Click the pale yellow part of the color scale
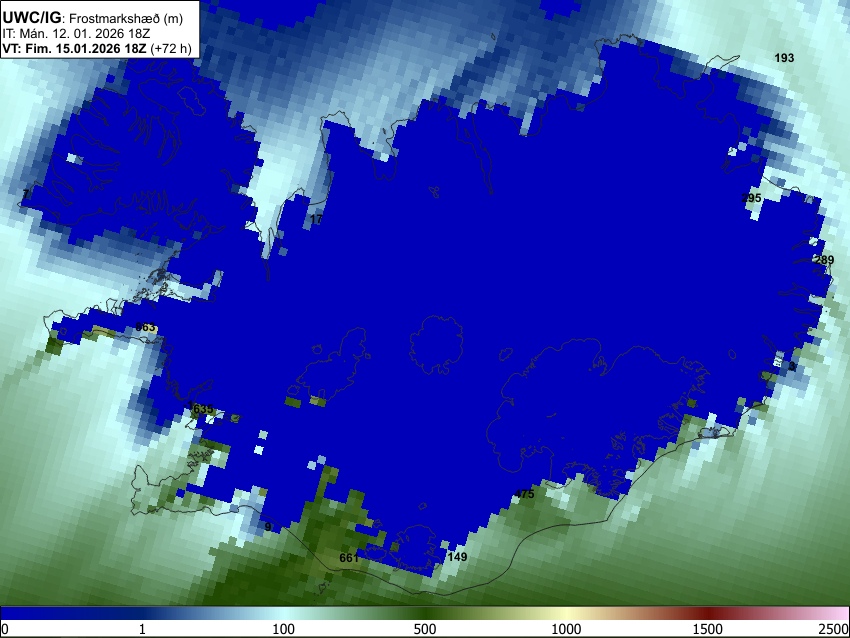The image size is (850, 638). (566, 614)
